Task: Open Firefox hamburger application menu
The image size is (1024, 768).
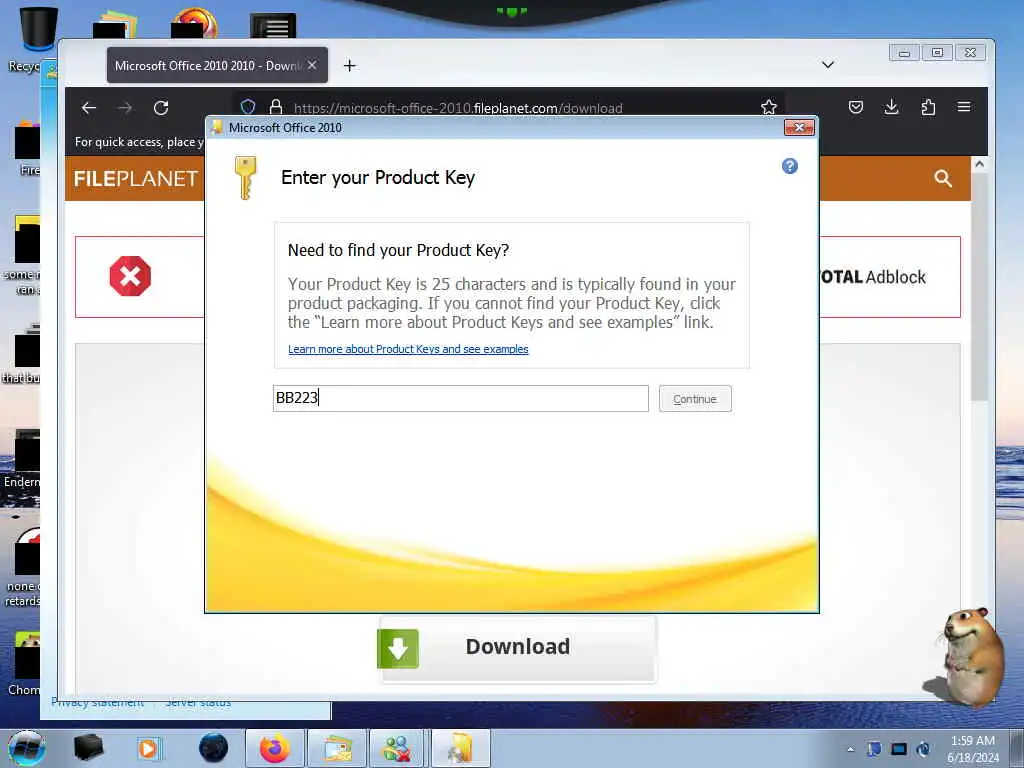Action: (x=964, y=107)
